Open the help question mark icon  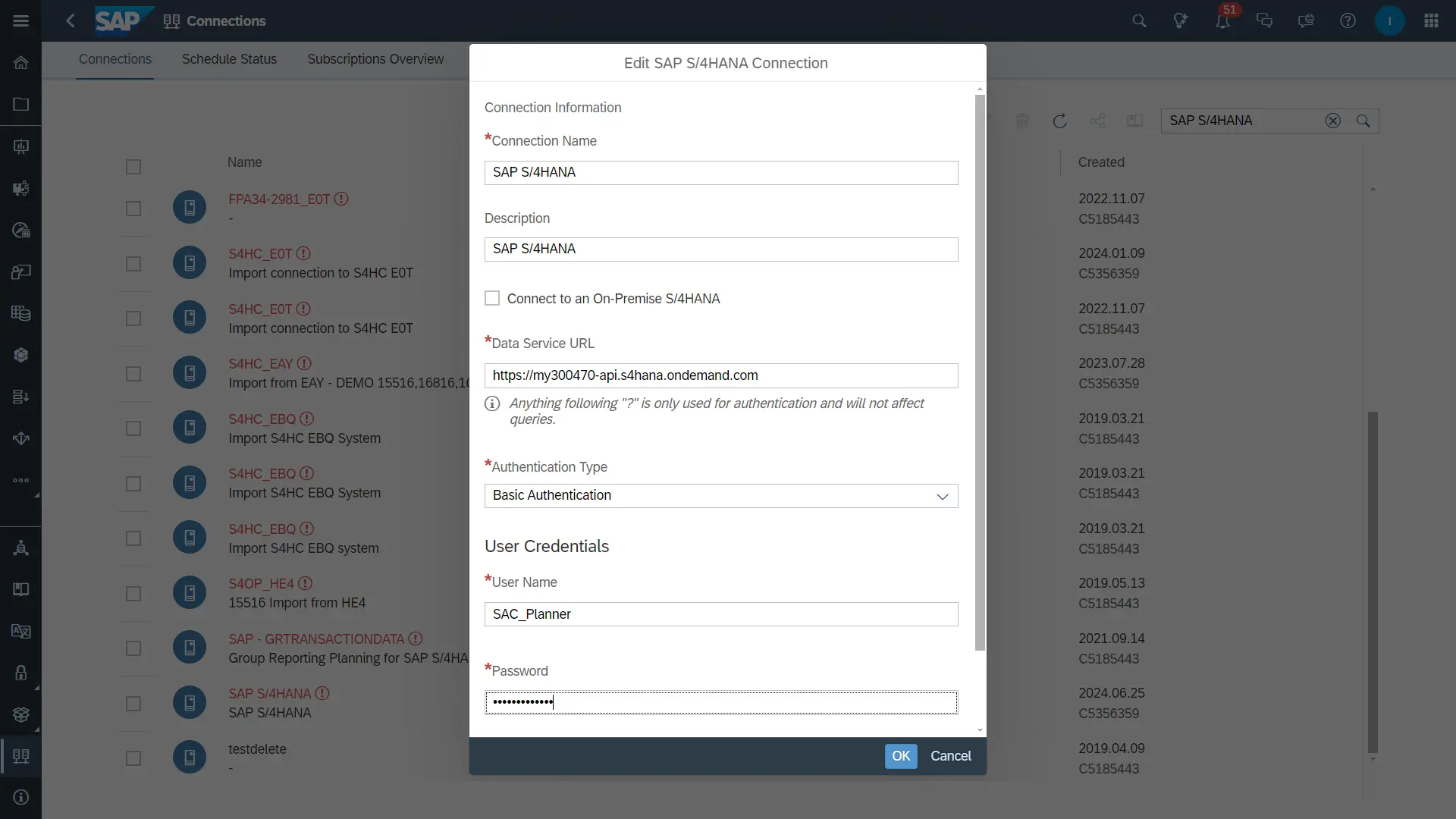coord(1348,20)
